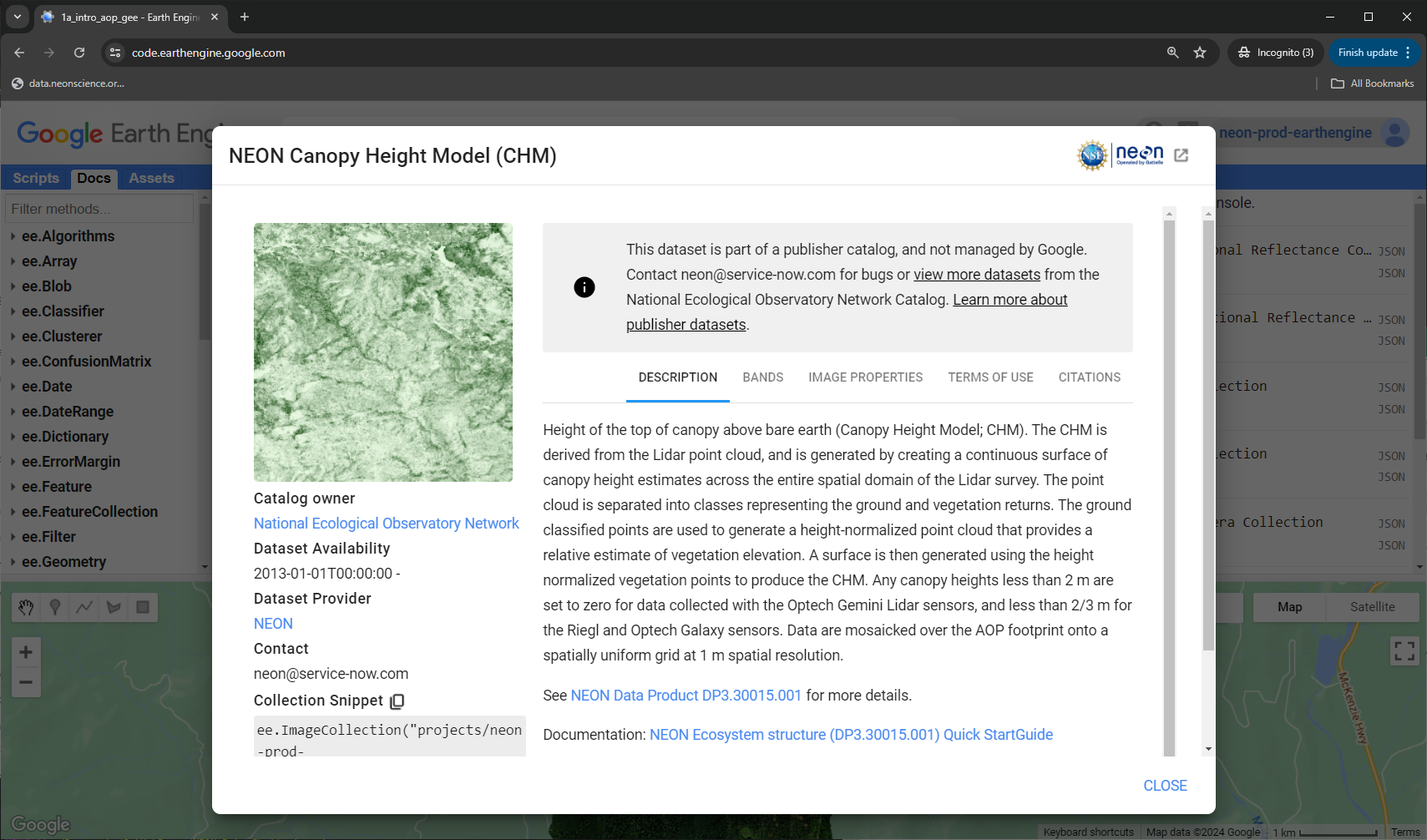Image resolution: width=1427 pixels, height=840 pixels.
Task: Open the All Bookmarks folder
Action: pos(1372,83)
